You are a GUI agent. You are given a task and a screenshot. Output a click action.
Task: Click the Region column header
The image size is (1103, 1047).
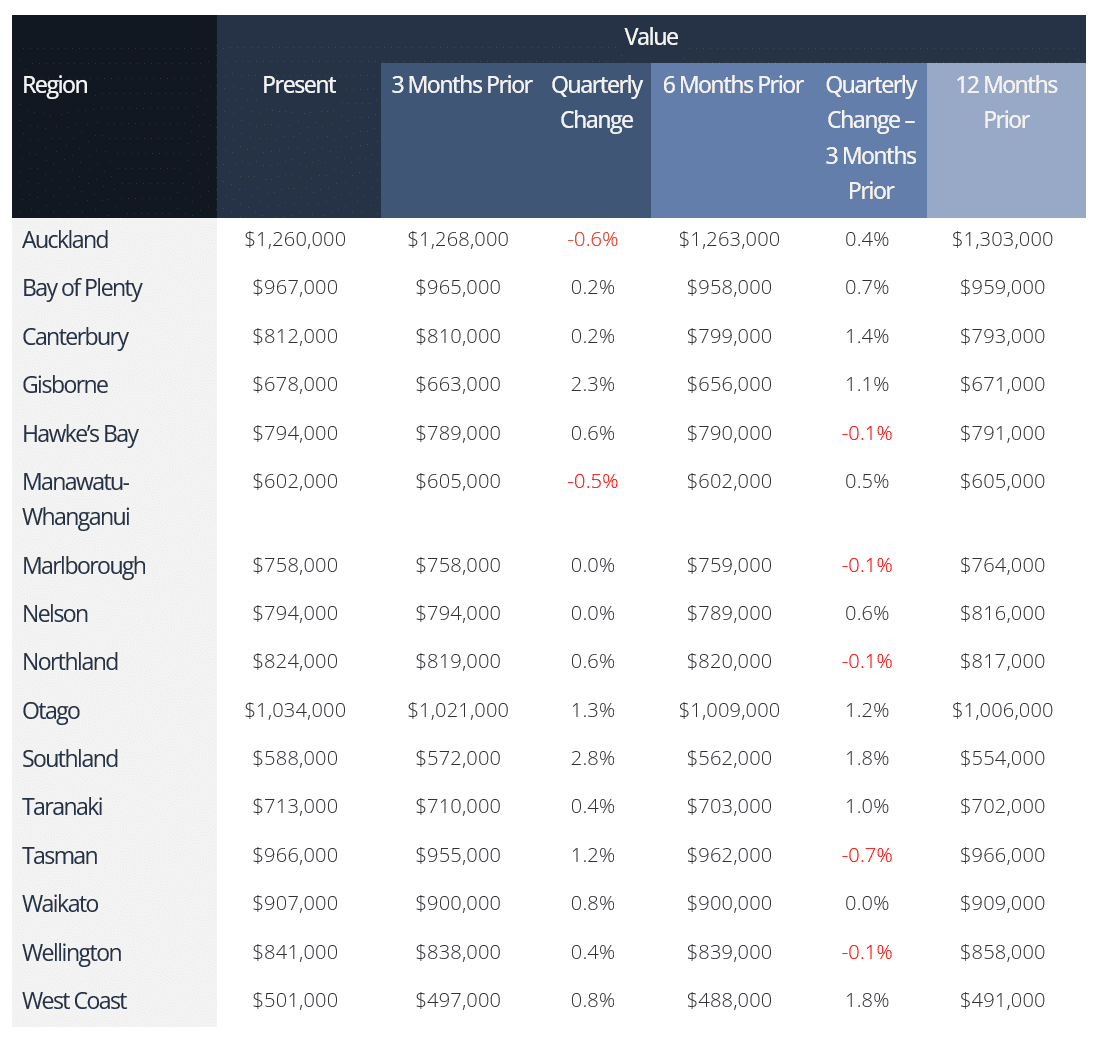(55, 85)
